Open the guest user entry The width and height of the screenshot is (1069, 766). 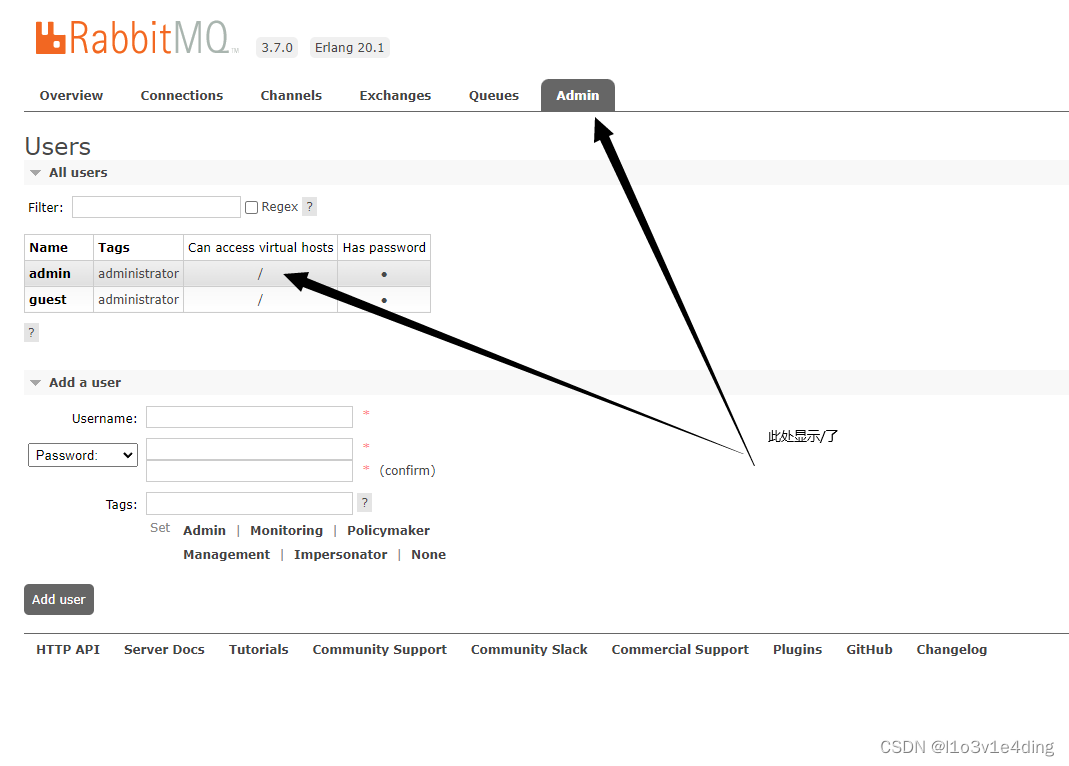48,300
